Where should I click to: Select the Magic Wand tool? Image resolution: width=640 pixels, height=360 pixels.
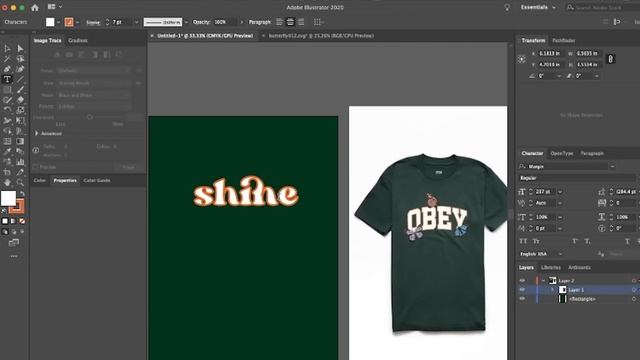click(7, 59)
